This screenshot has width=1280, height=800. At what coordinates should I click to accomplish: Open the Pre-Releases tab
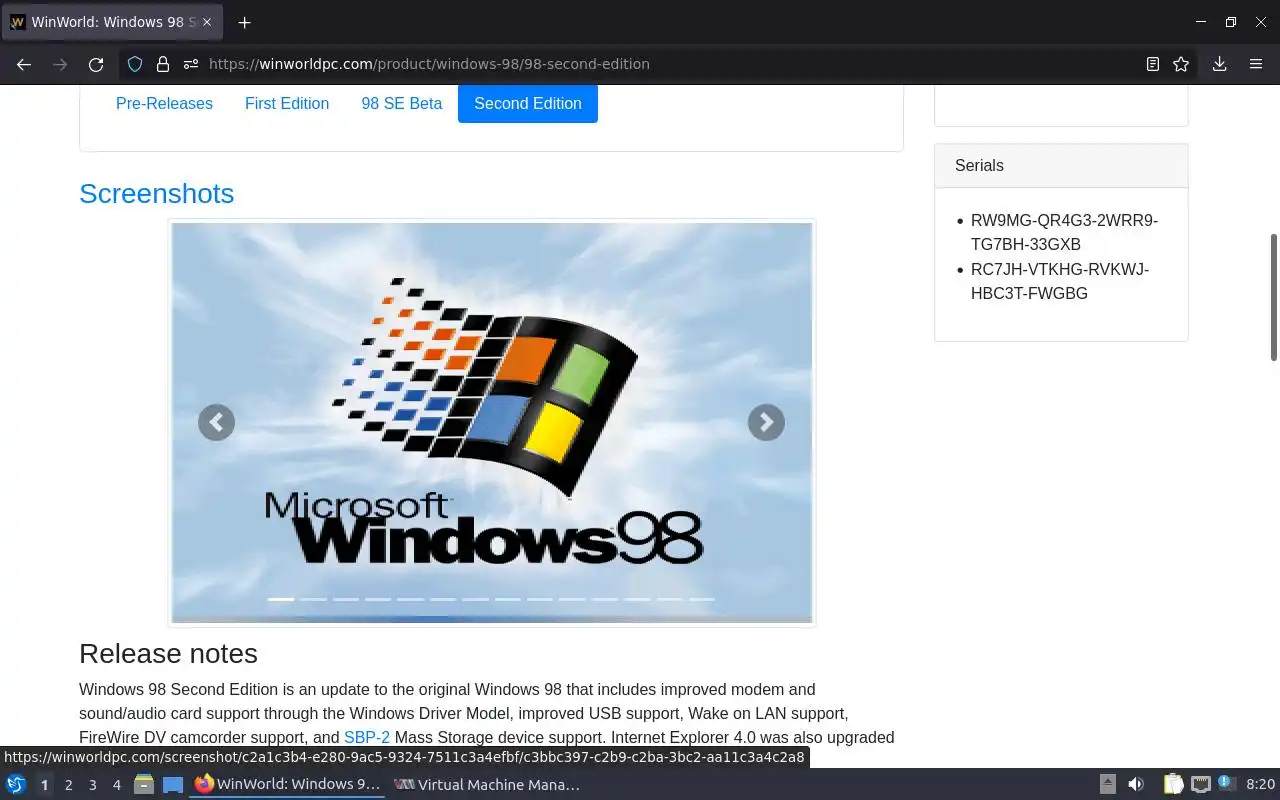coord(164,103)
